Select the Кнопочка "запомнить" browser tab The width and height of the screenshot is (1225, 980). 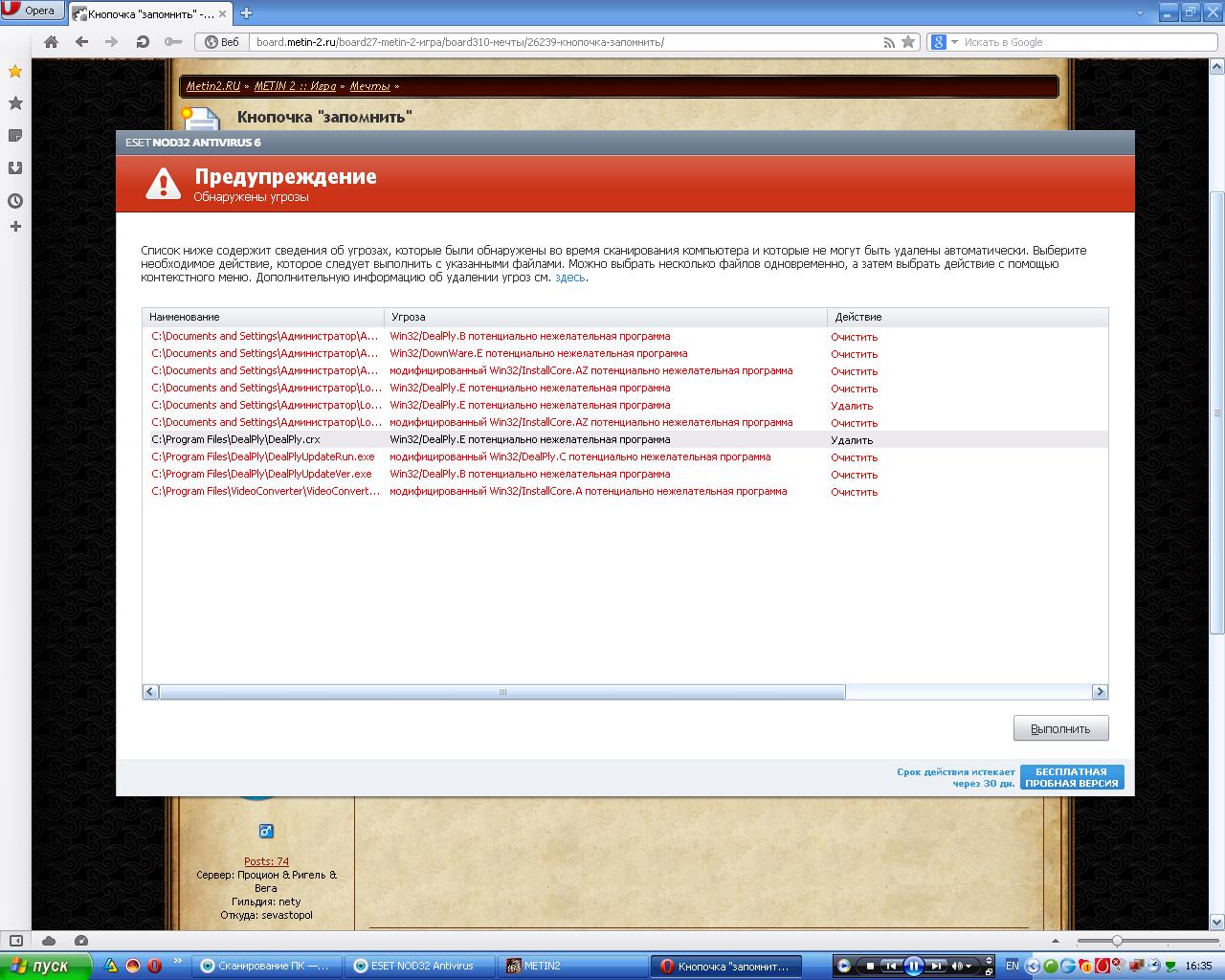[x=151, y=13]
